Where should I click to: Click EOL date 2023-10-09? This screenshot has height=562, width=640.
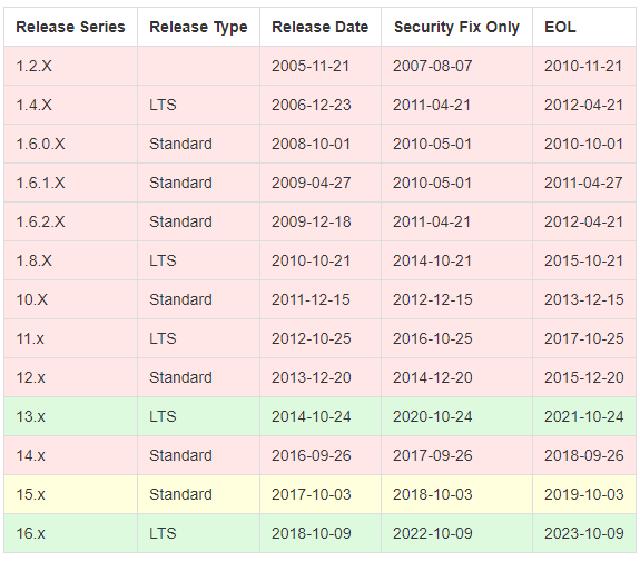tap(584, 533)
